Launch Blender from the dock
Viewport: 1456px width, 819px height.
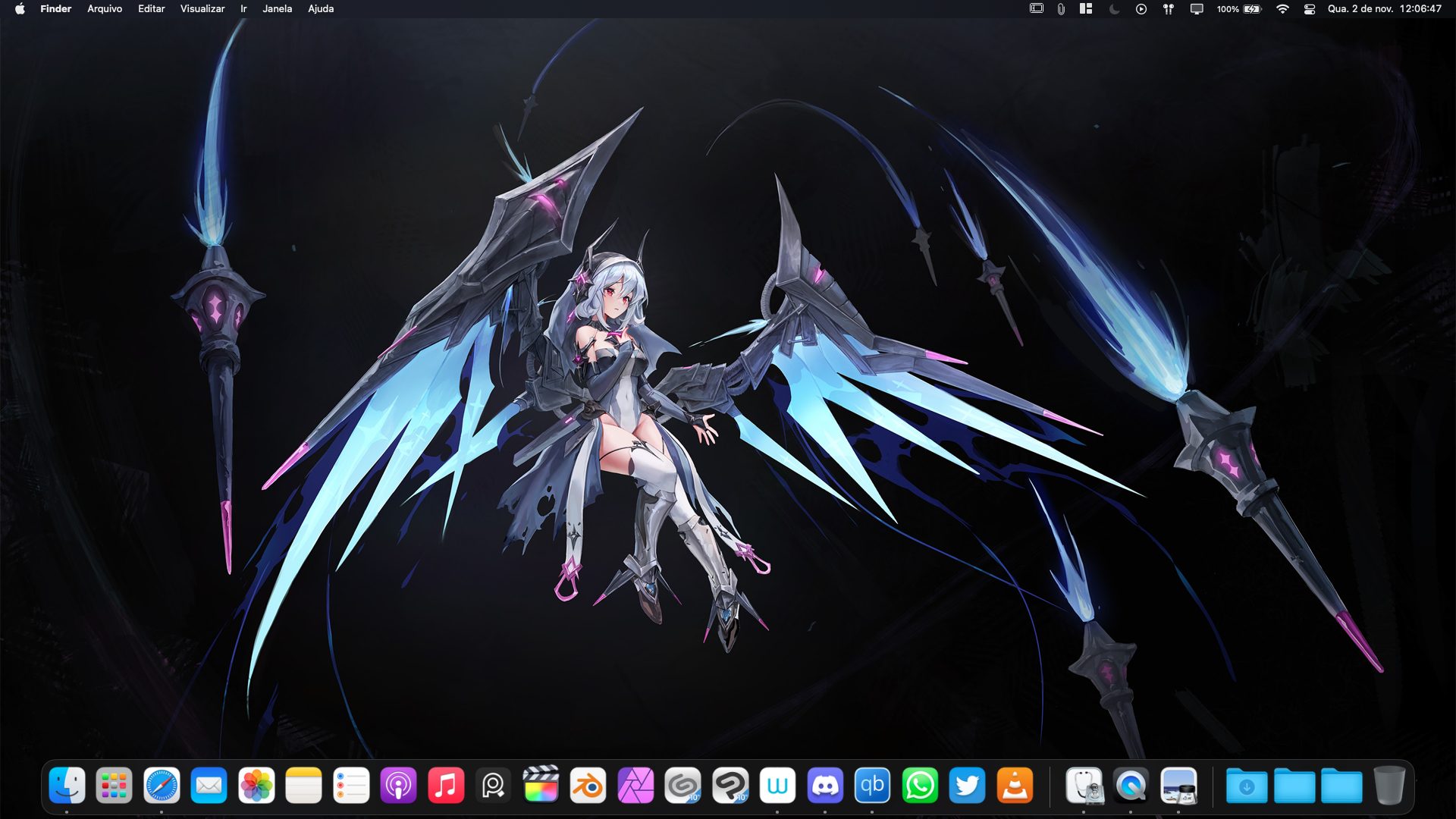pyautogui.click(x=588, y=786)
